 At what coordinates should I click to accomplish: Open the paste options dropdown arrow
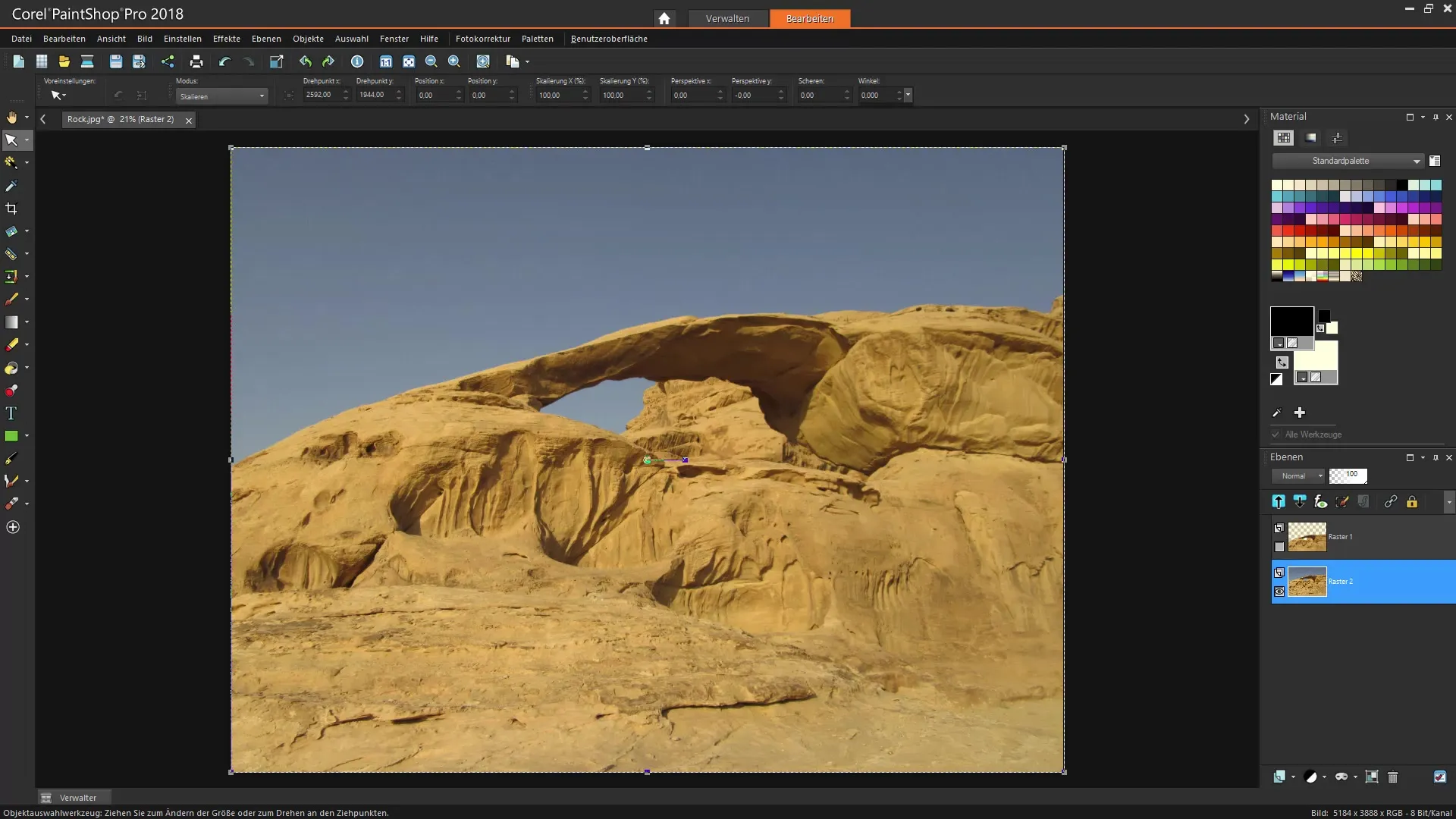coord(527,61)
